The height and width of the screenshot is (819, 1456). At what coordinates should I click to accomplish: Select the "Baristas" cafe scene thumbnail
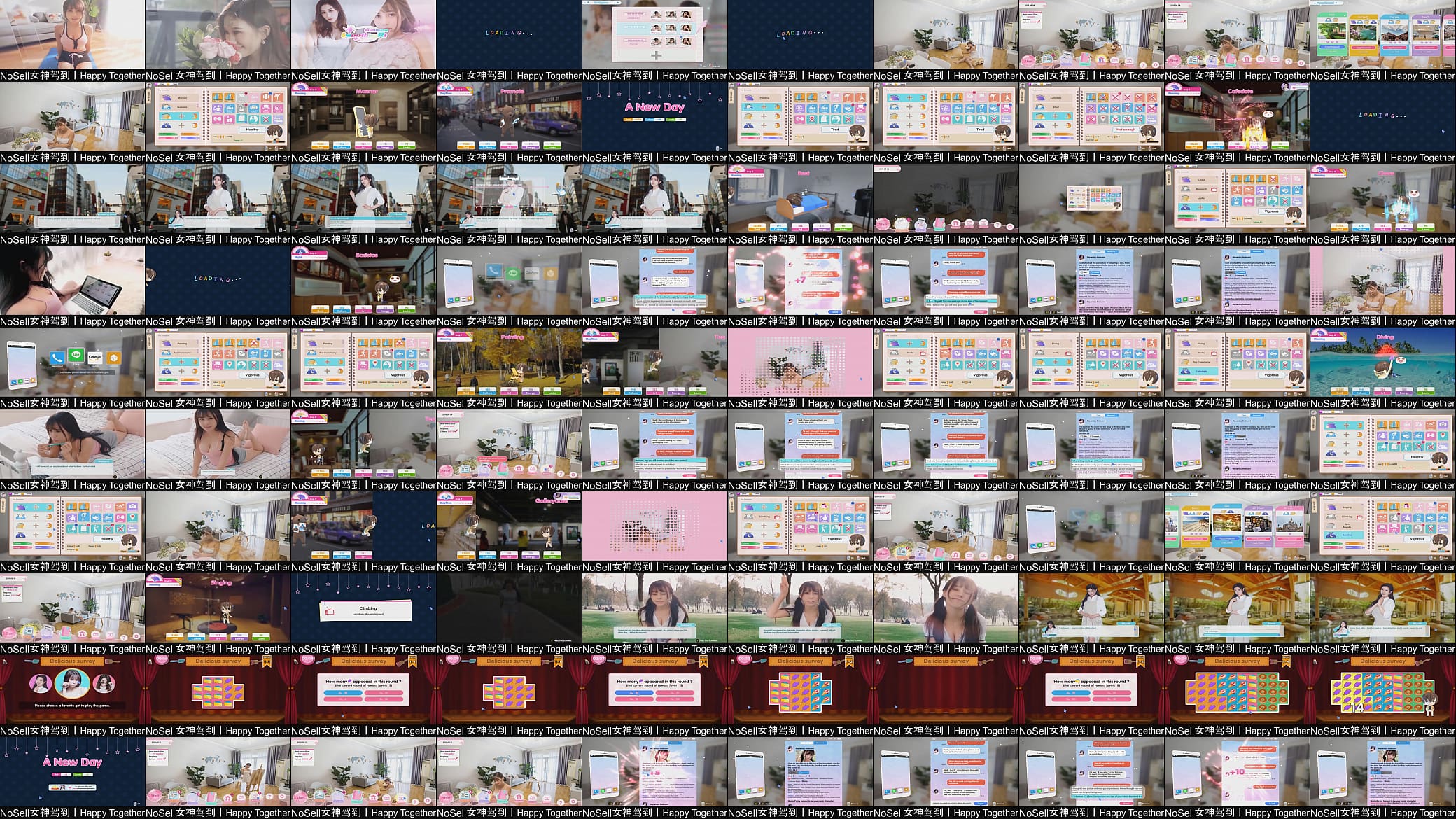[x=363, y=280]
